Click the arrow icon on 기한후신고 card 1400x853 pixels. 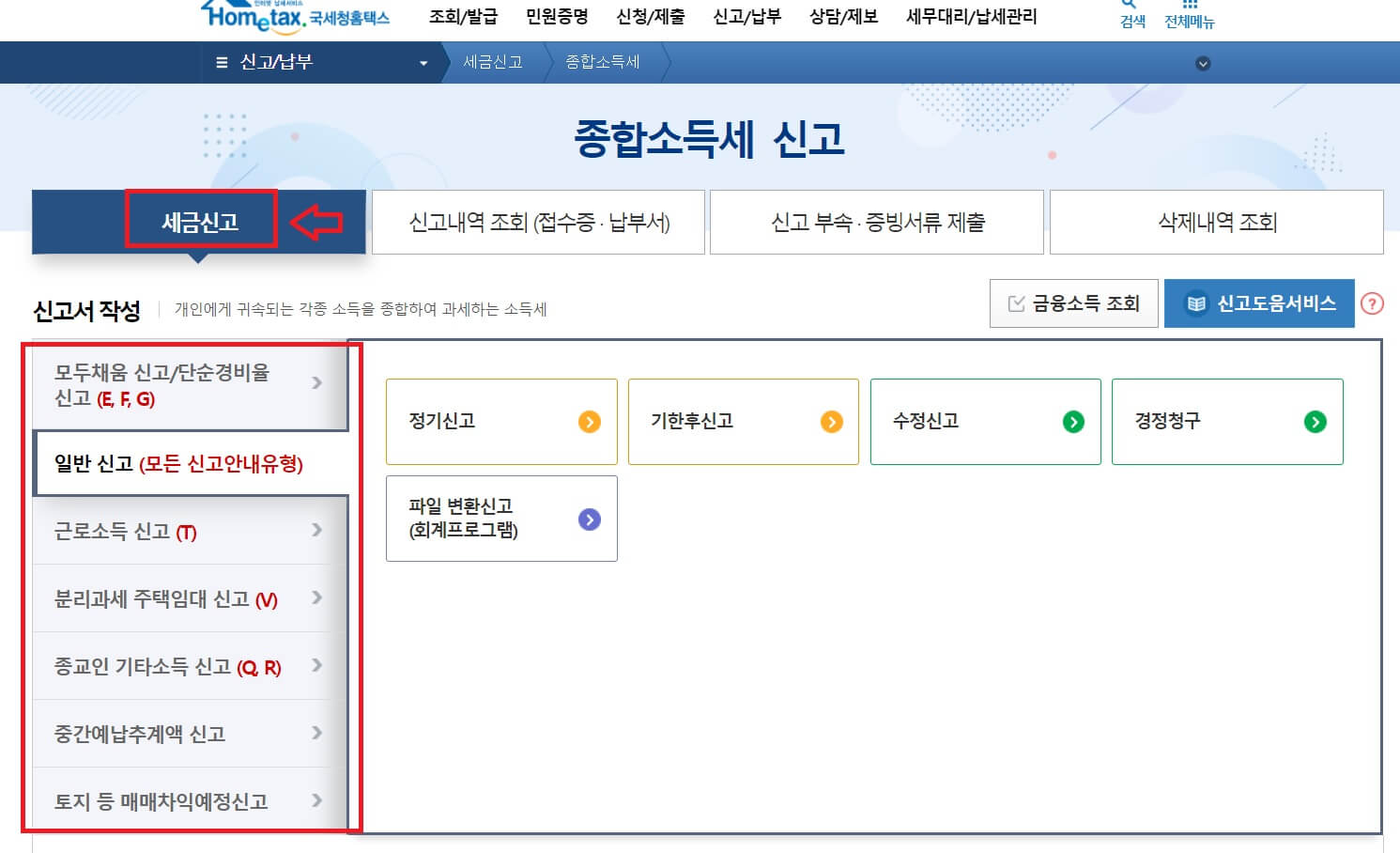830,422
